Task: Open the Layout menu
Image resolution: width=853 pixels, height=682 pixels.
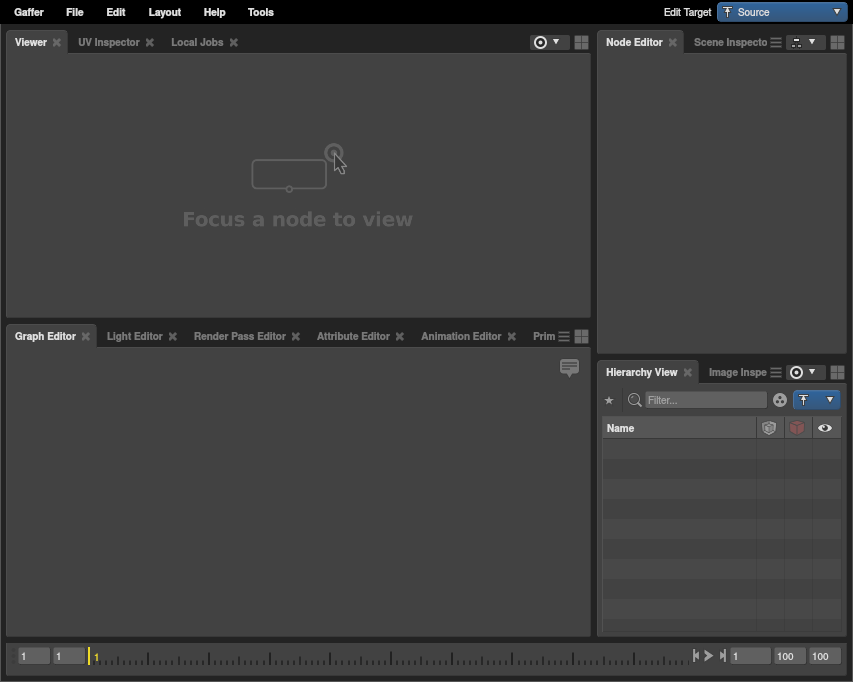Action: [164, 12]
